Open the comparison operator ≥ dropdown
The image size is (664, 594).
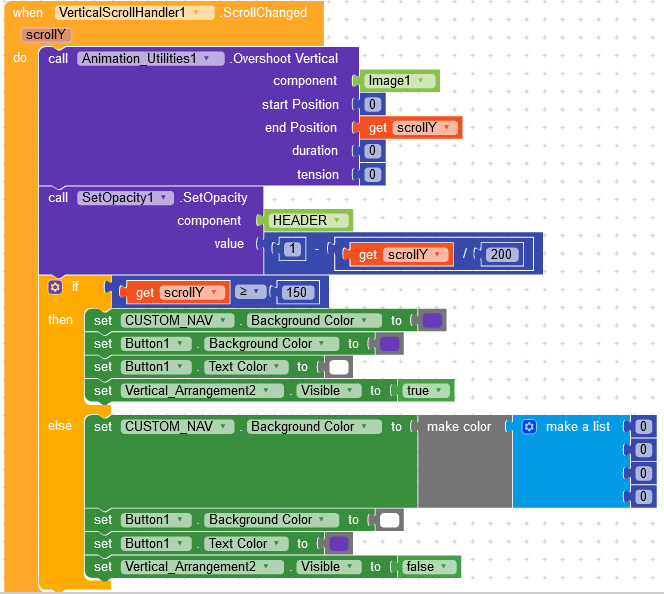[x=256, y=293]
